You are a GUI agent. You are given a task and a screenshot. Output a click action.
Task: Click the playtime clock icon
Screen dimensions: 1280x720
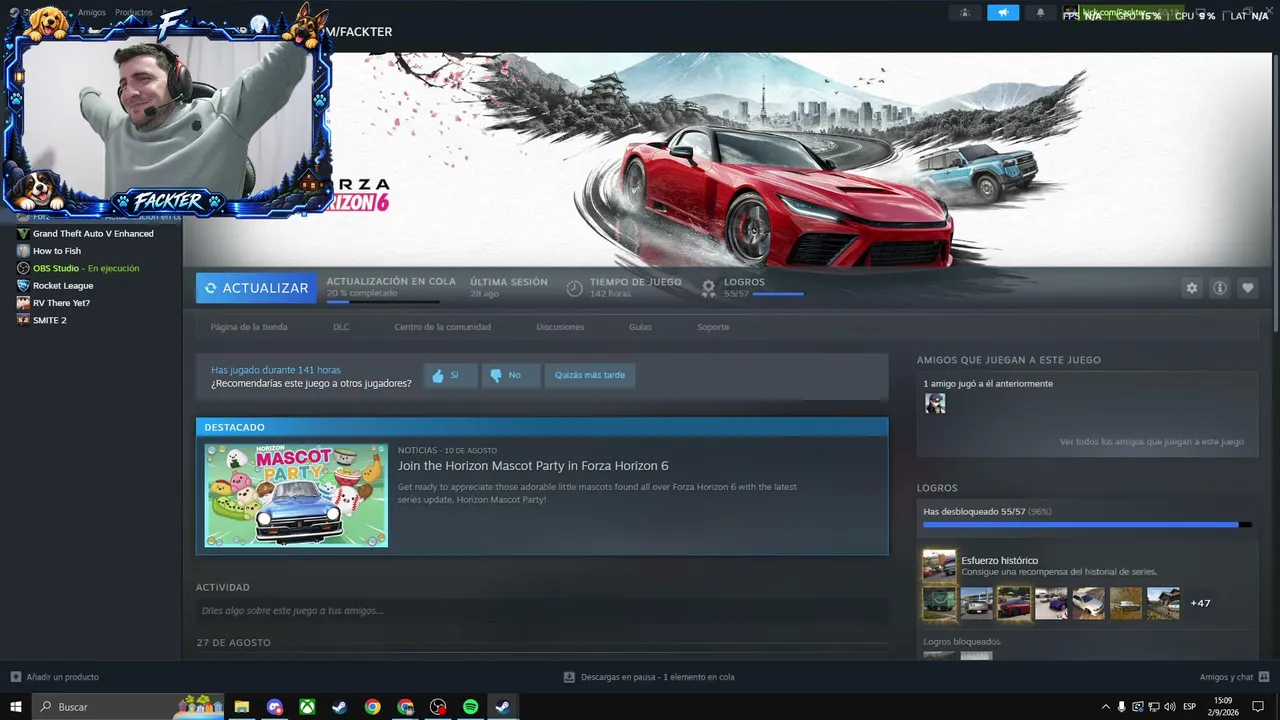pos(574,288)
